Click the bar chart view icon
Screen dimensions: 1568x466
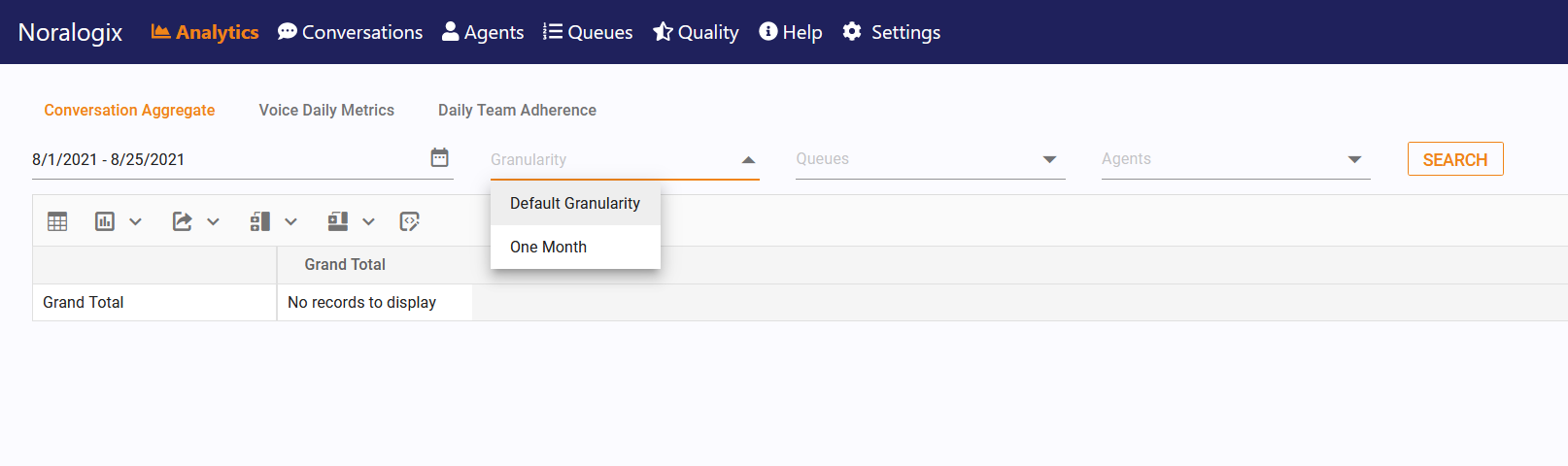click(x=105, y=221)
